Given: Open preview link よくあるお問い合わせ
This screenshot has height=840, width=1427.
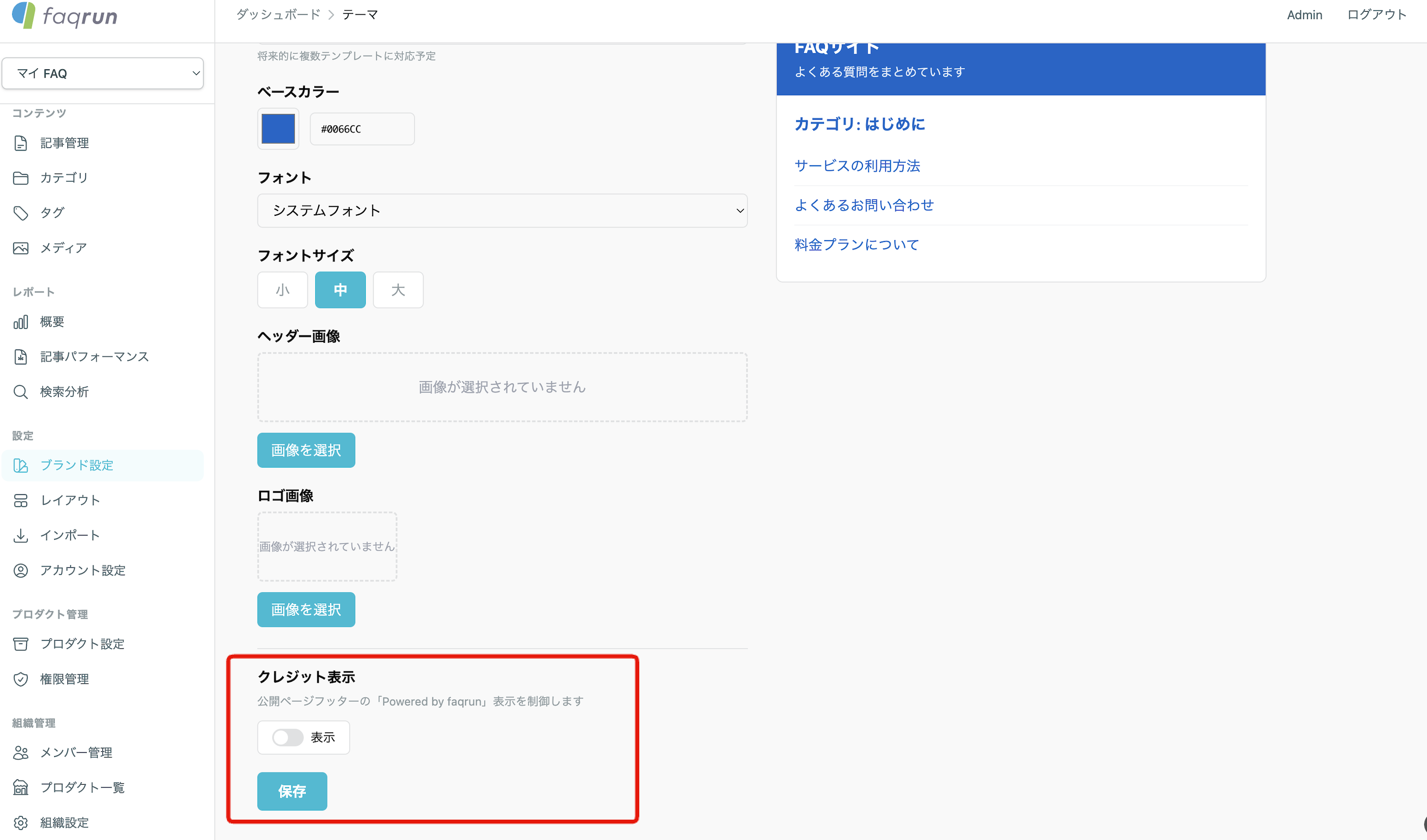Looking at the screenshot, I should click(864, 206).
